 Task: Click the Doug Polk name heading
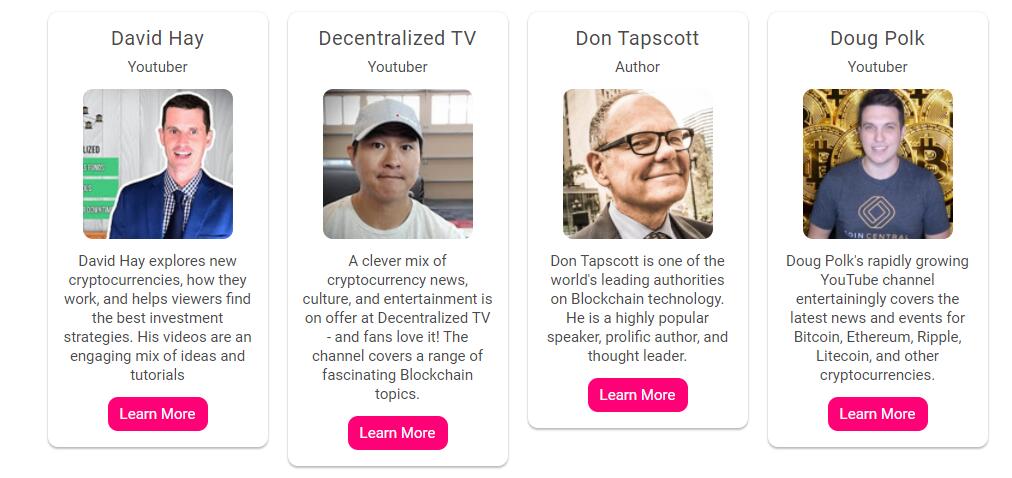[x=878, y=38]
